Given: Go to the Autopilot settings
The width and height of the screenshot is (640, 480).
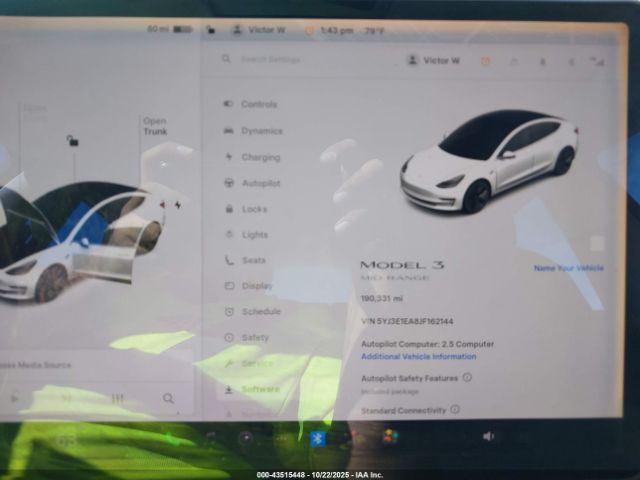Looking at the screenshot, I should [260, 183].
